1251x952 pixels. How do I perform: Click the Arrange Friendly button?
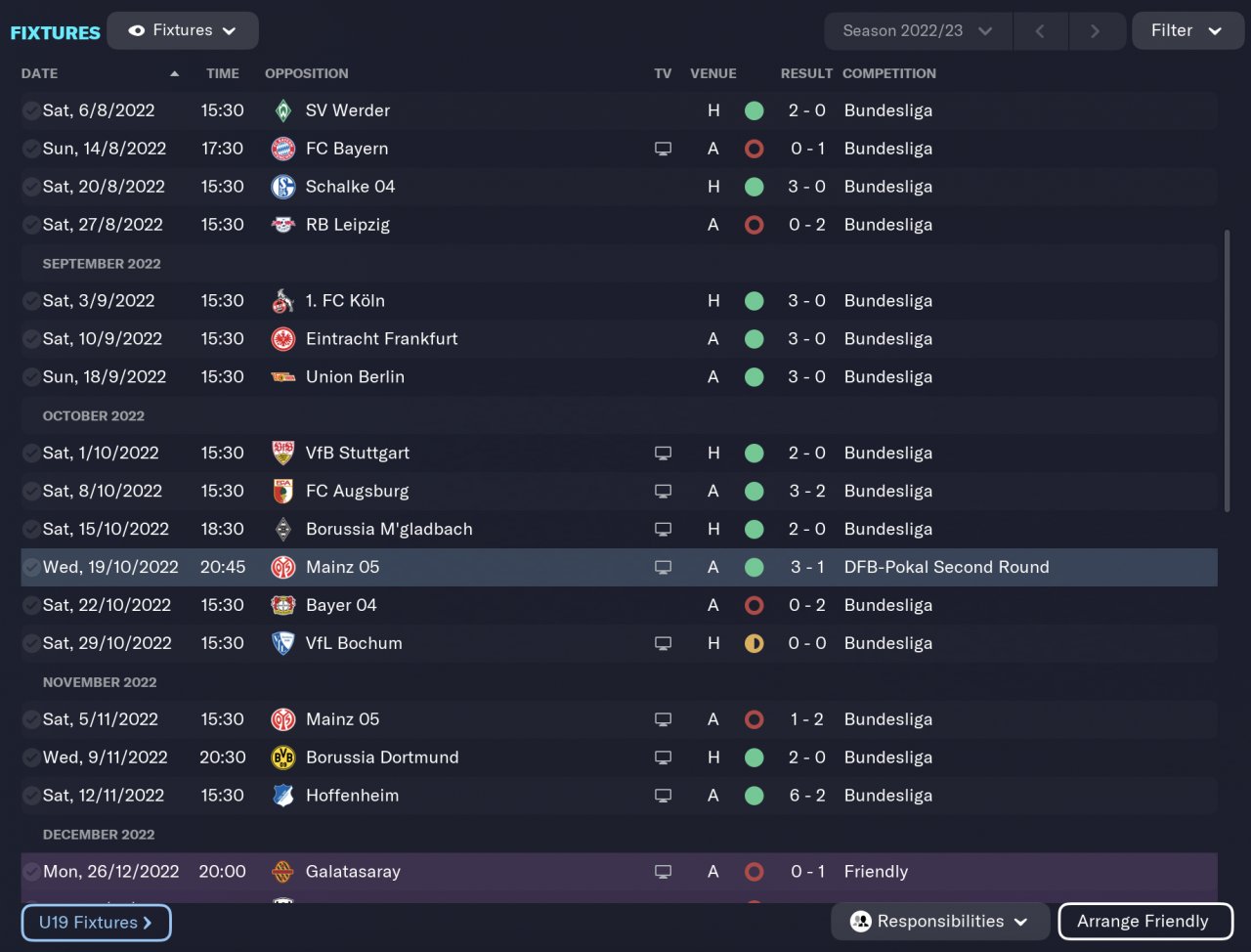click(x=1143, y=922)
